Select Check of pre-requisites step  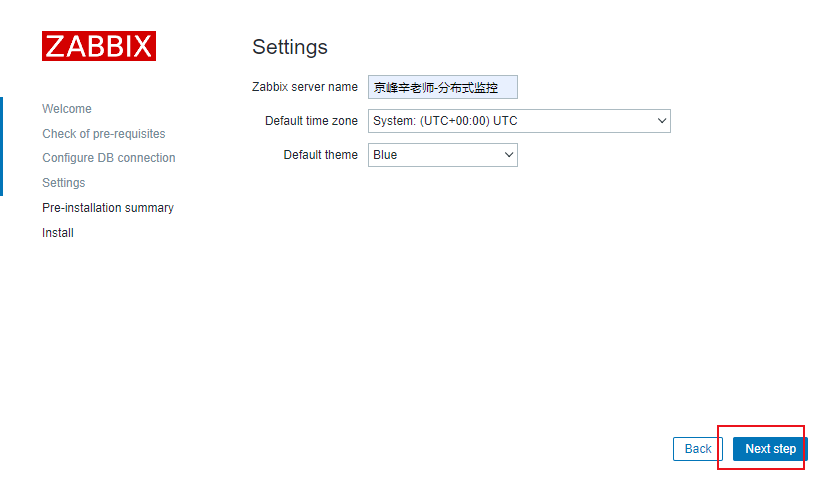pos(103,134)
